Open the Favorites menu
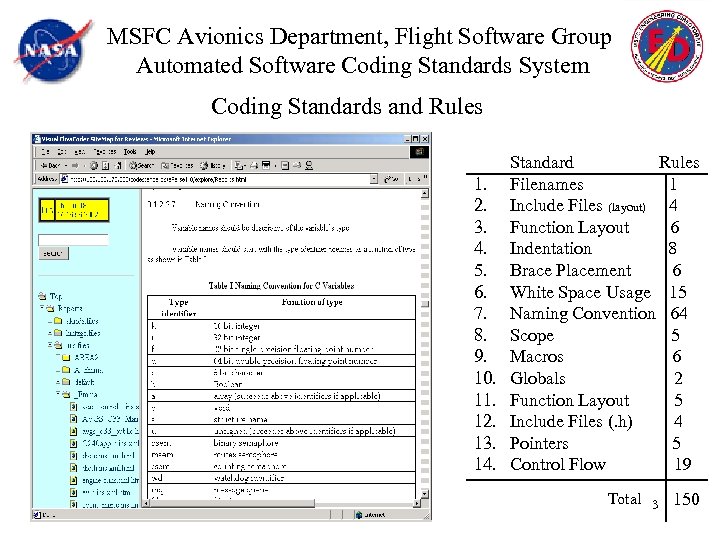The image size is (720, 540). click(104, 152)
